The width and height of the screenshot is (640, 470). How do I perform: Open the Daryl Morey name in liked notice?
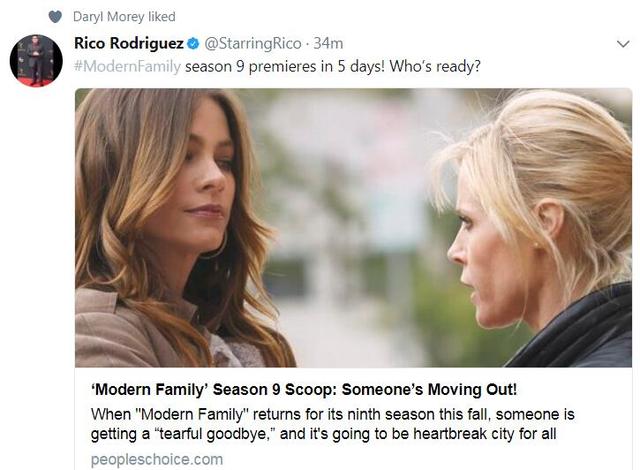109,17
